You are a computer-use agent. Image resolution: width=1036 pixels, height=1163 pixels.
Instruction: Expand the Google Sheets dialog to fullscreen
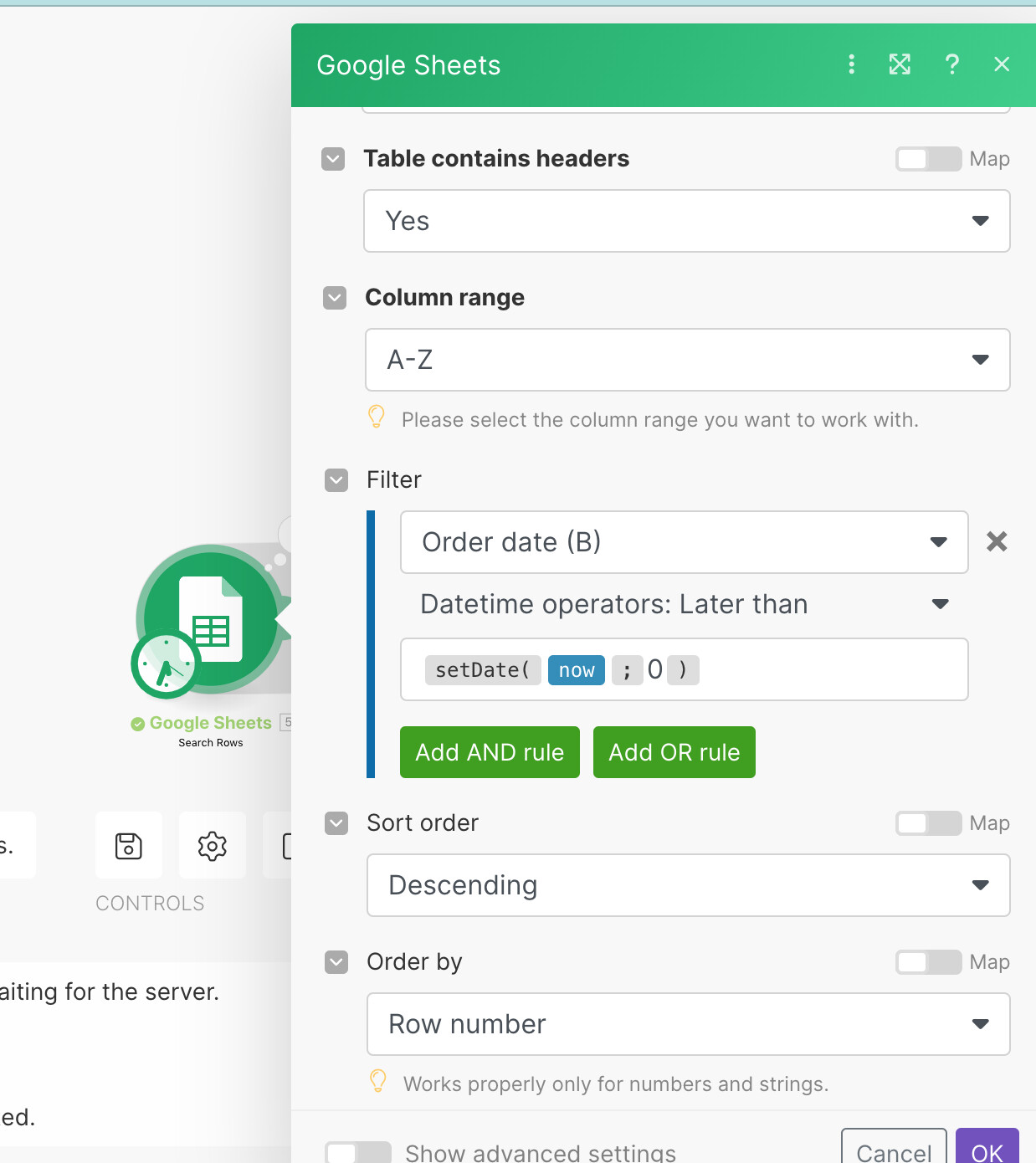coord(900,64)
